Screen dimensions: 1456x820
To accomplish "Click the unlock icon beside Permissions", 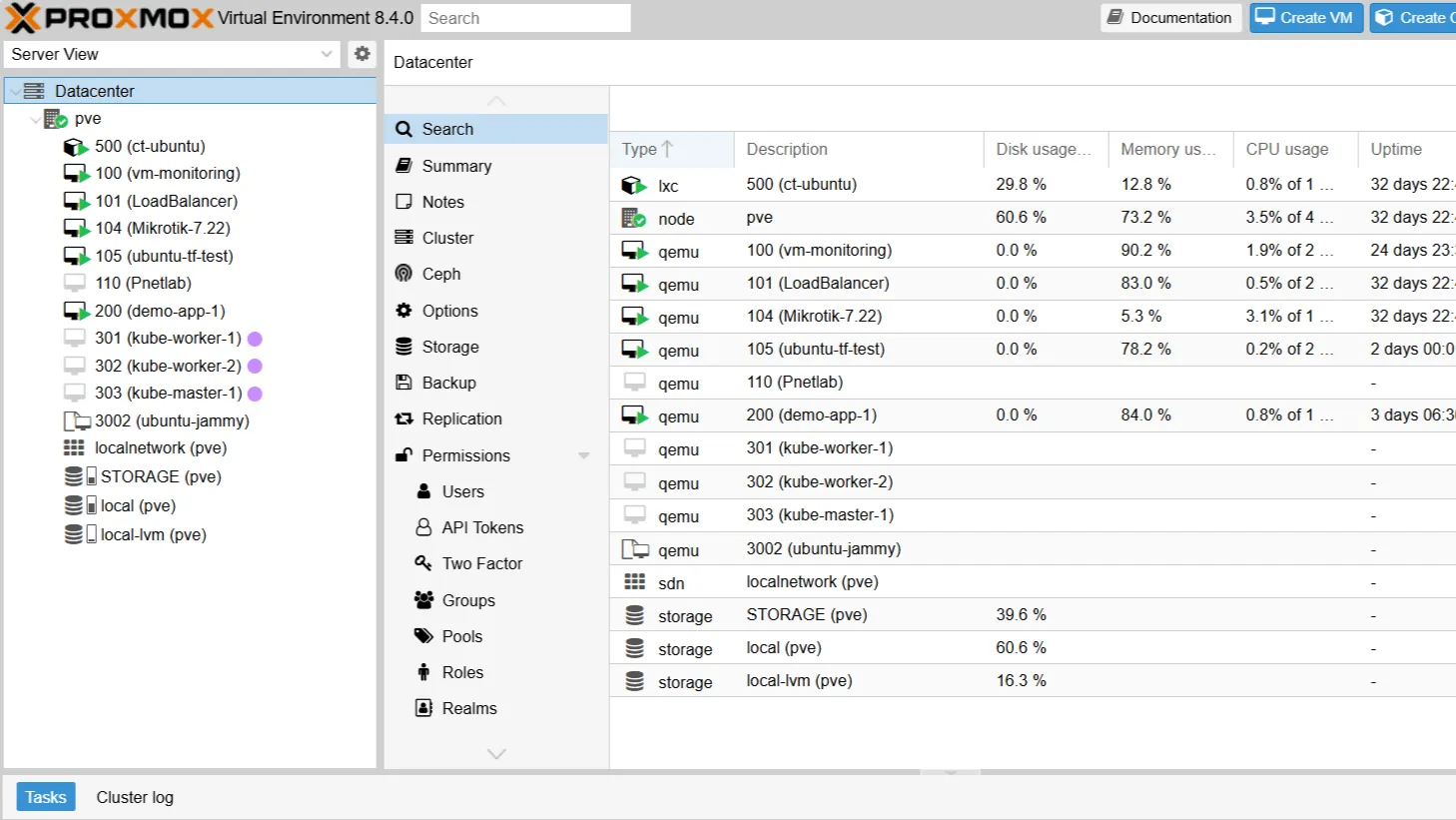I will [403, 455].
